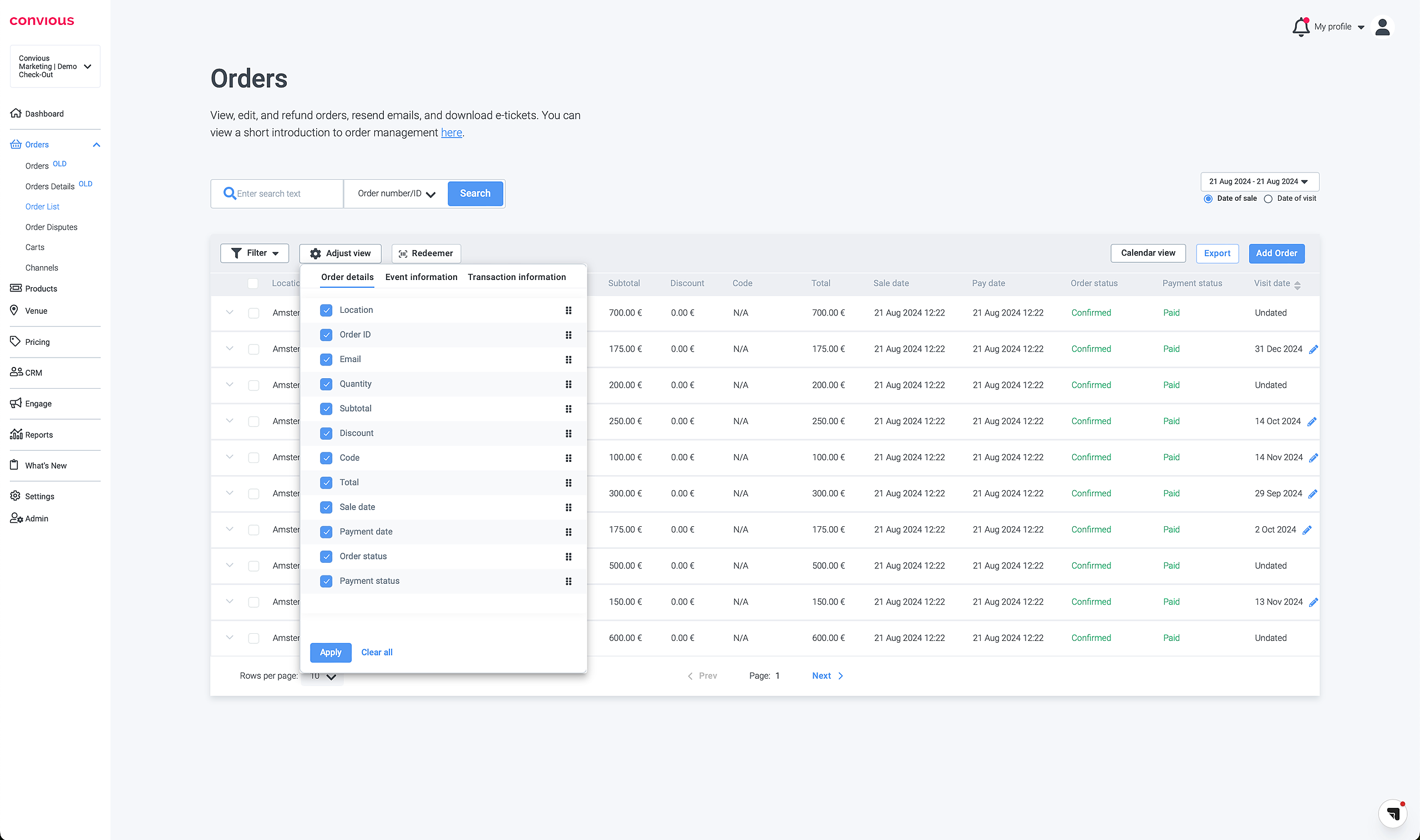Screen dimensions: 1420x840
Task: Open the chat widget icon
Action: (1393, 813)
